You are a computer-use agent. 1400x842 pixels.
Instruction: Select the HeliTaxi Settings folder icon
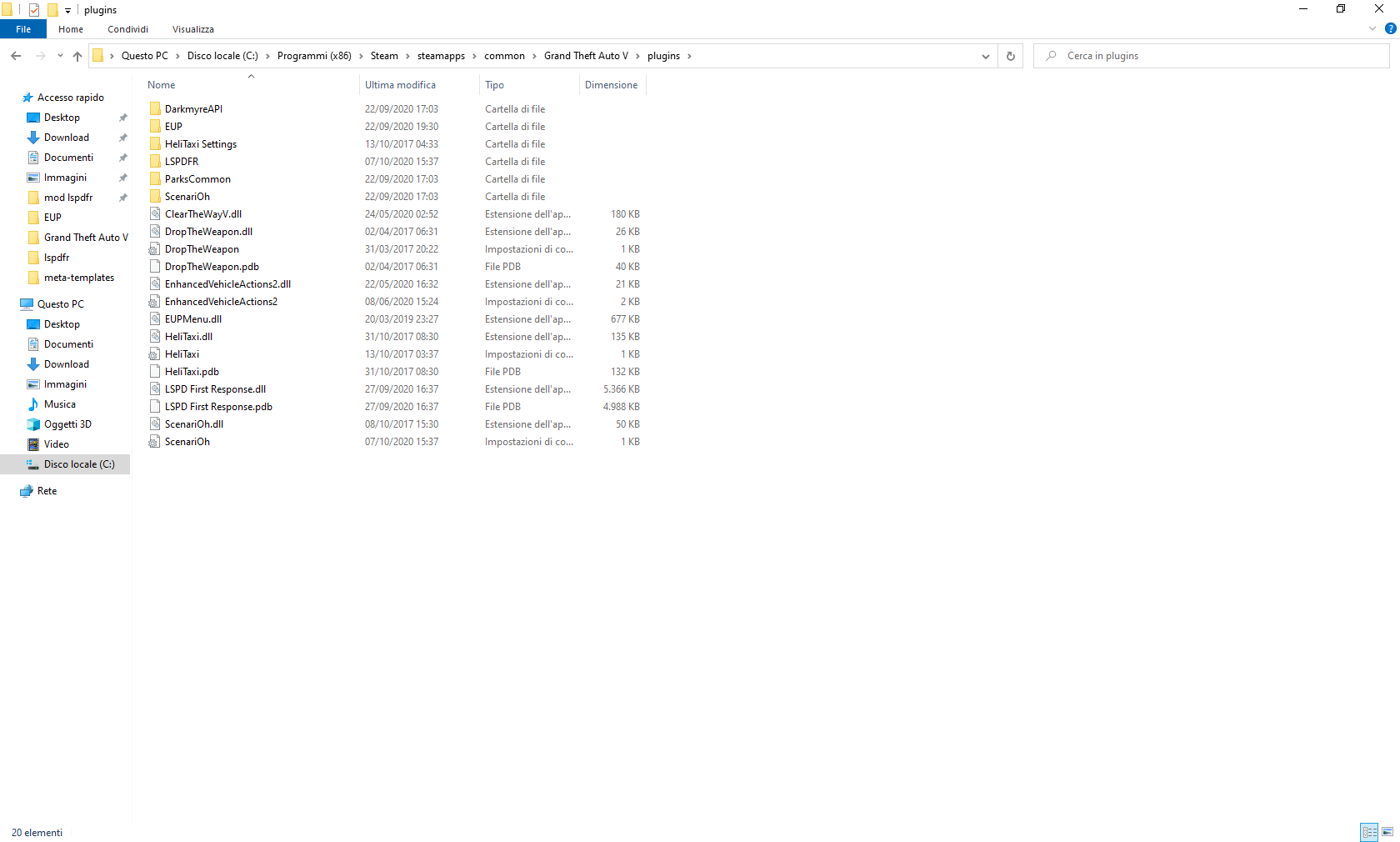tap(155, 144)
